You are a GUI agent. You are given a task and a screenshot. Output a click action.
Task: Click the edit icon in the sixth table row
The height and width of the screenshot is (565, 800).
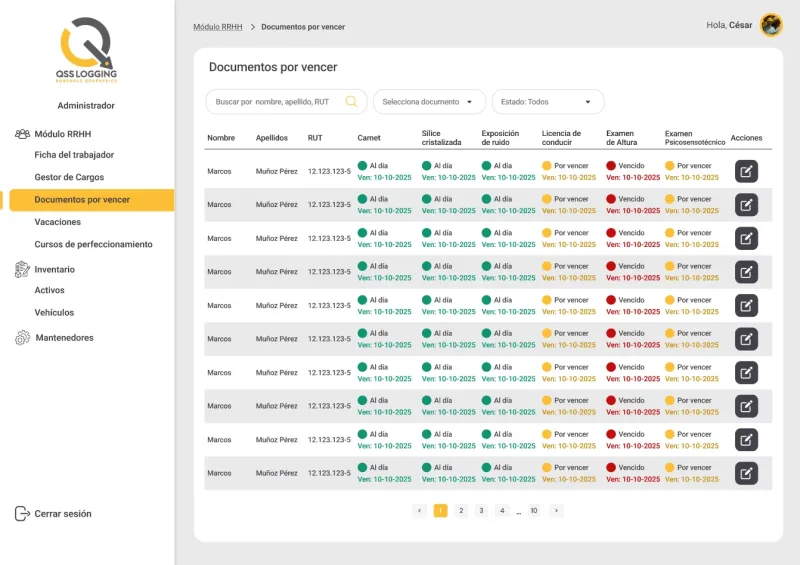click(746, 339)
